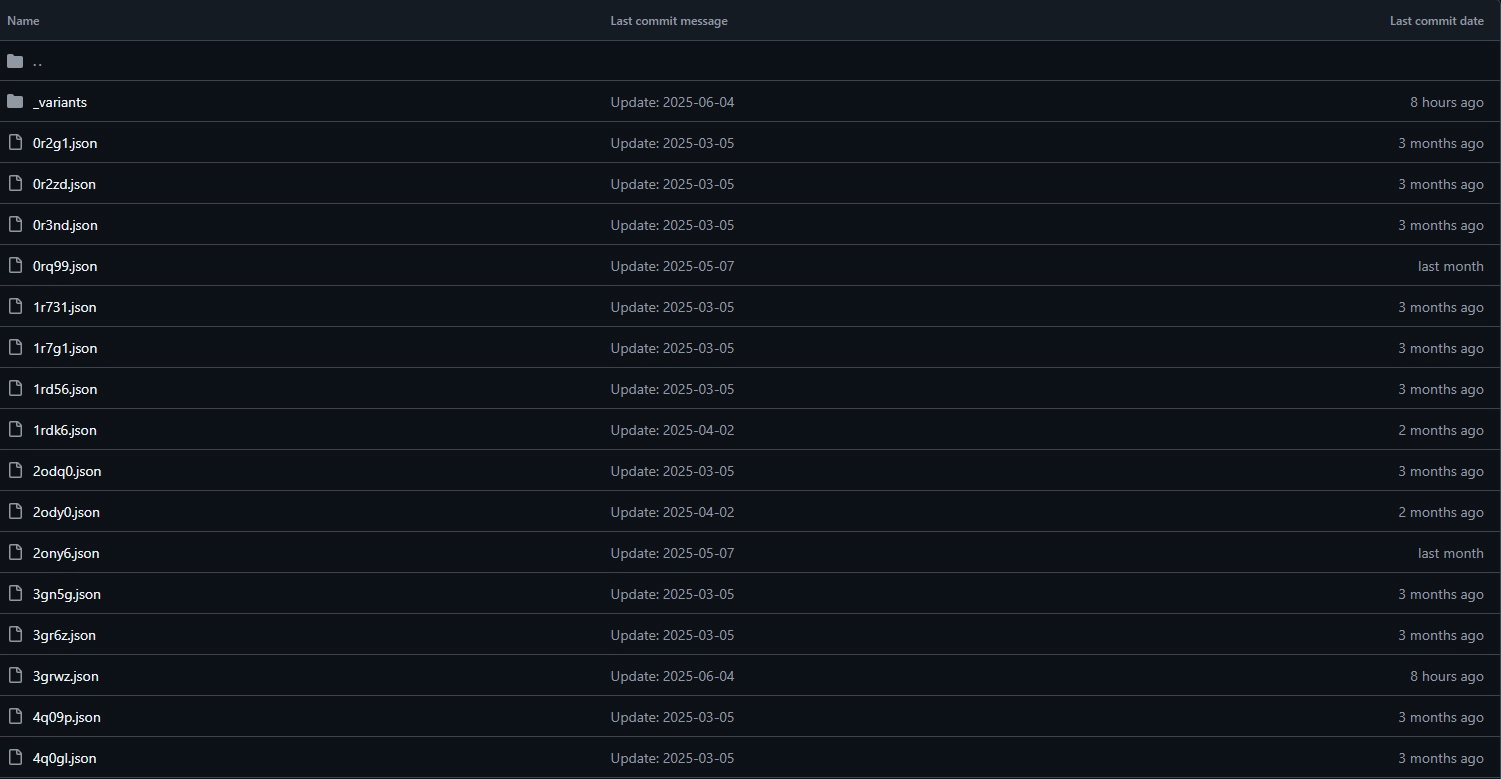Open the 2odq0.json file
The image size is (1501, 779).
click(x=67, y=471)
